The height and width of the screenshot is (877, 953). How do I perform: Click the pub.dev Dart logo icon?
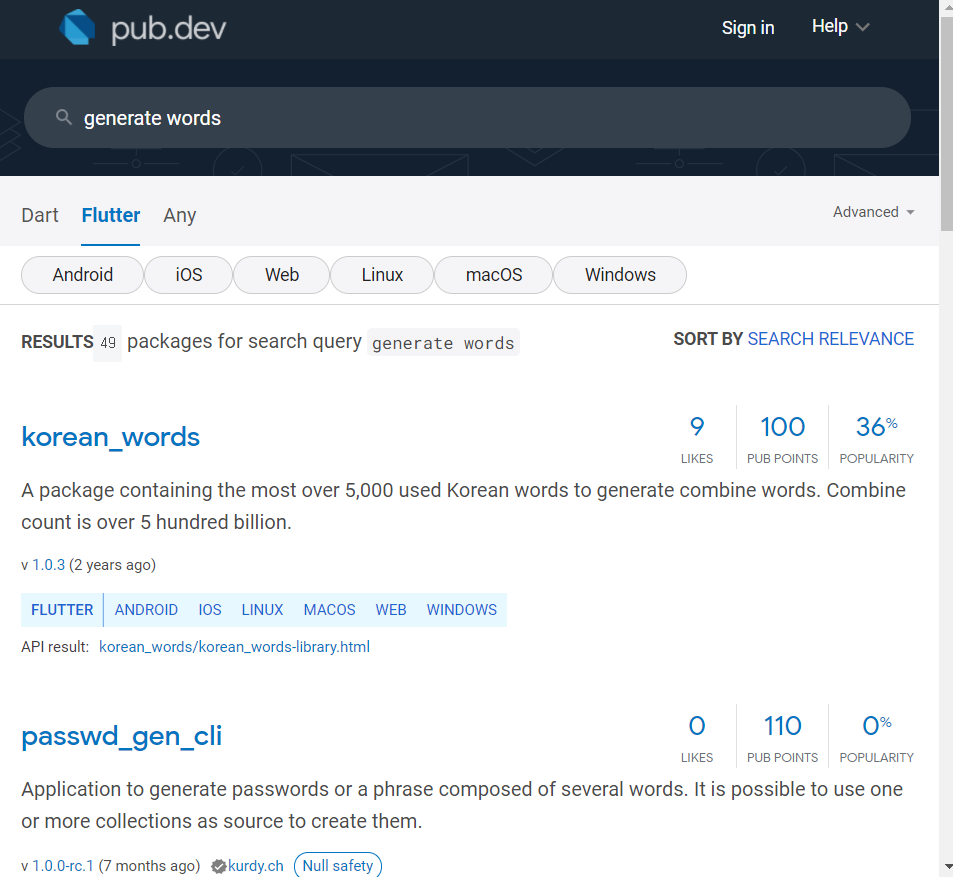point(77,27)
